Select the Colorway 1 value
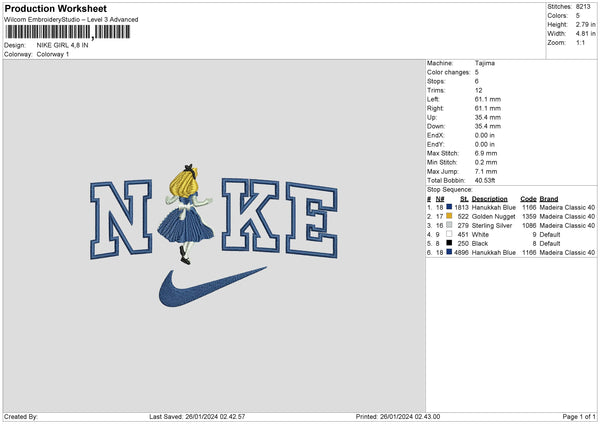The image size is (600, 424). 53,54
